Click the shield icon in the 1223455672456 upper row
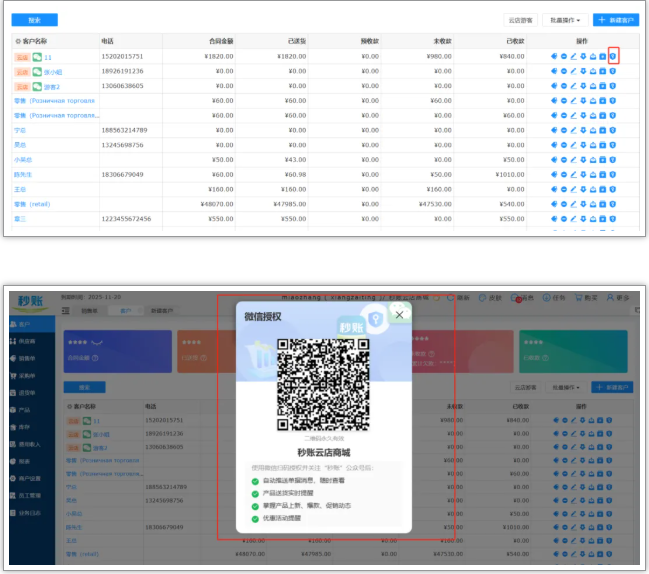The height and width of the screenshot is (574, 649). [x=613, y=219]
